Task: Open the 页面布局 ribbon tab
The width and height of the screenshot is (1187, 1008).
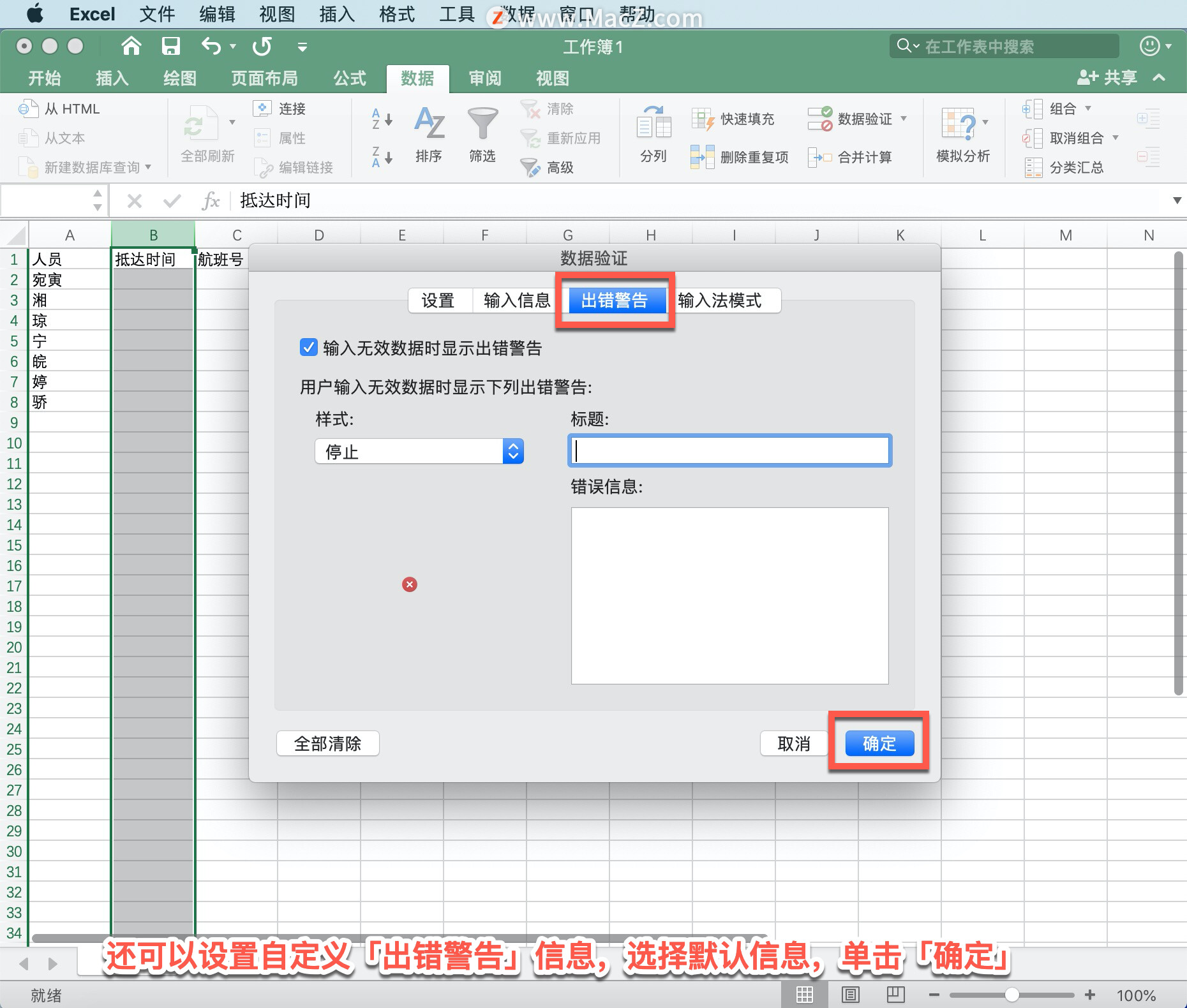Action: (264, 78)
